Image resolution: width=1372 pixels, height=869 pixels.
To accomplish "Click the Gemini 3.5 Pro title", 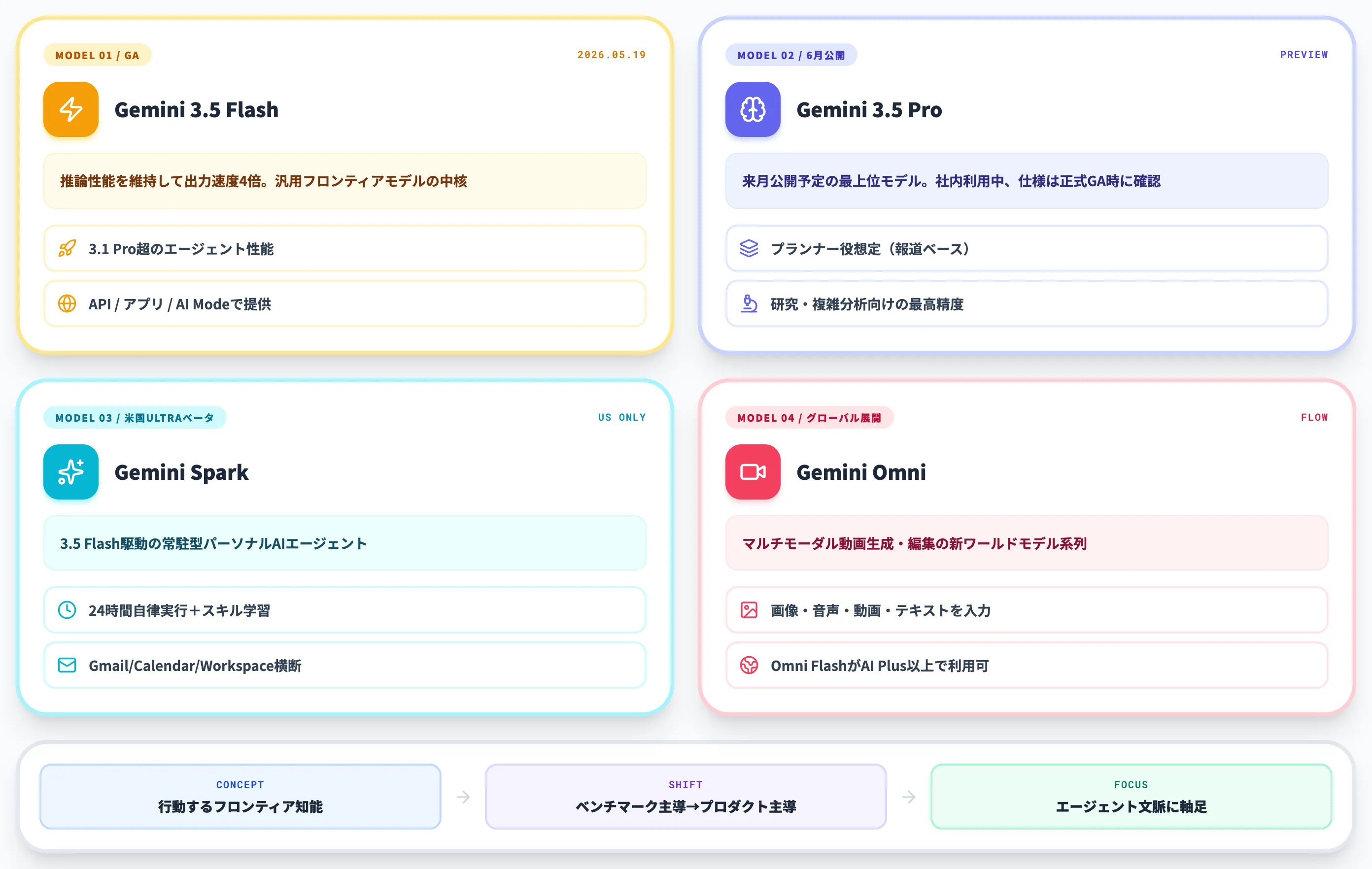I will pos(869,110).
